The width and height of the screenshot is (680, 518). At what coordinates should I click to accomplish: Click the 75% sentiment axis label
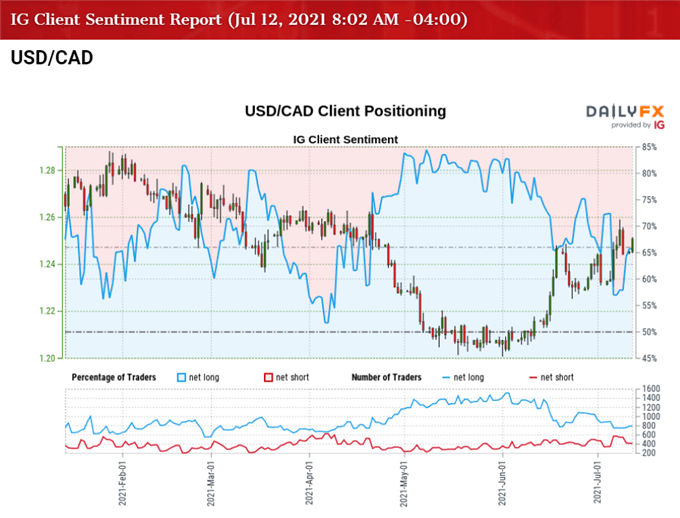(x=649, y=200)
